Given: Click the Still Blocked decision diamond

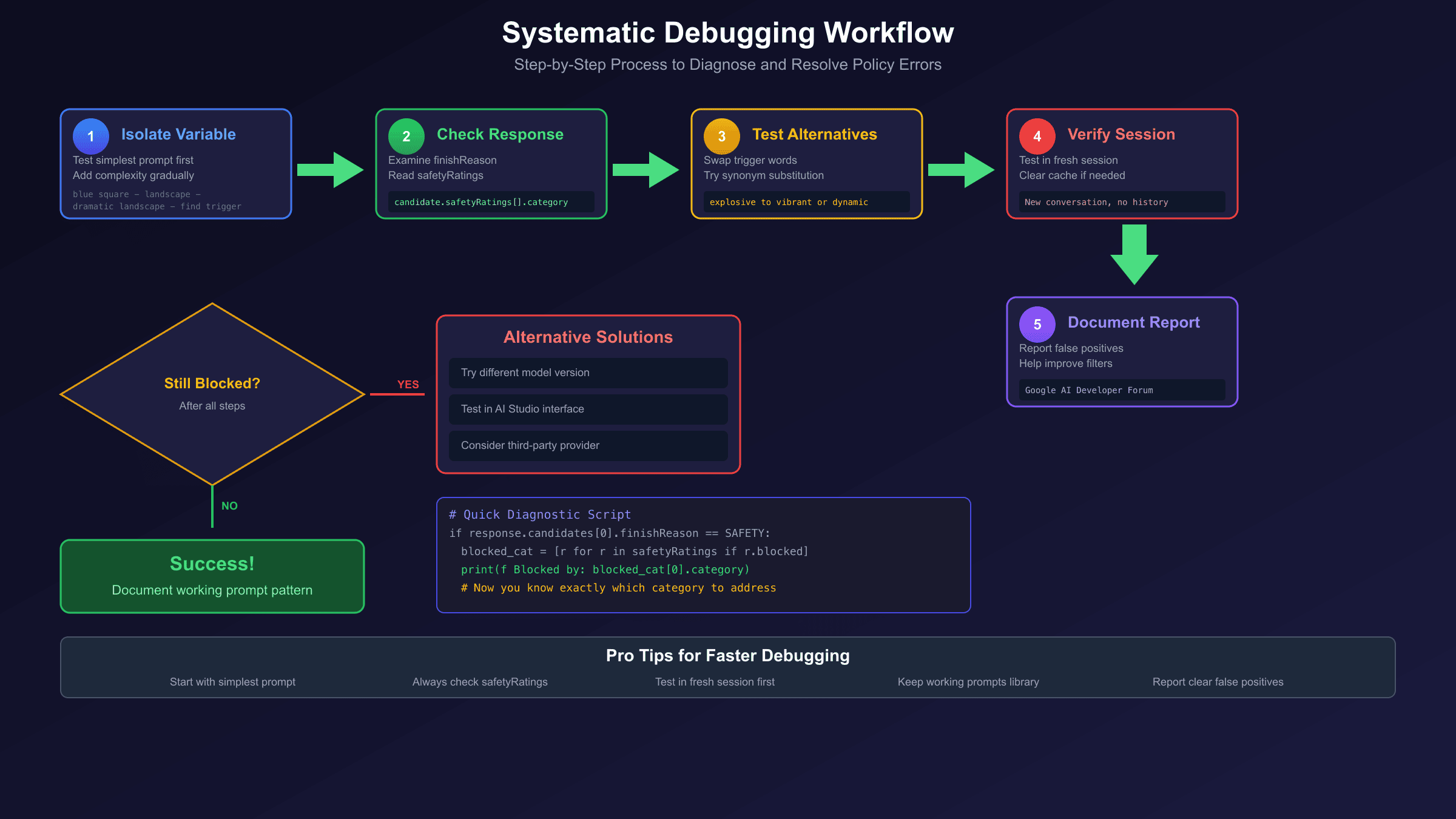Looking at the screenshot, I should coord(212,393).
